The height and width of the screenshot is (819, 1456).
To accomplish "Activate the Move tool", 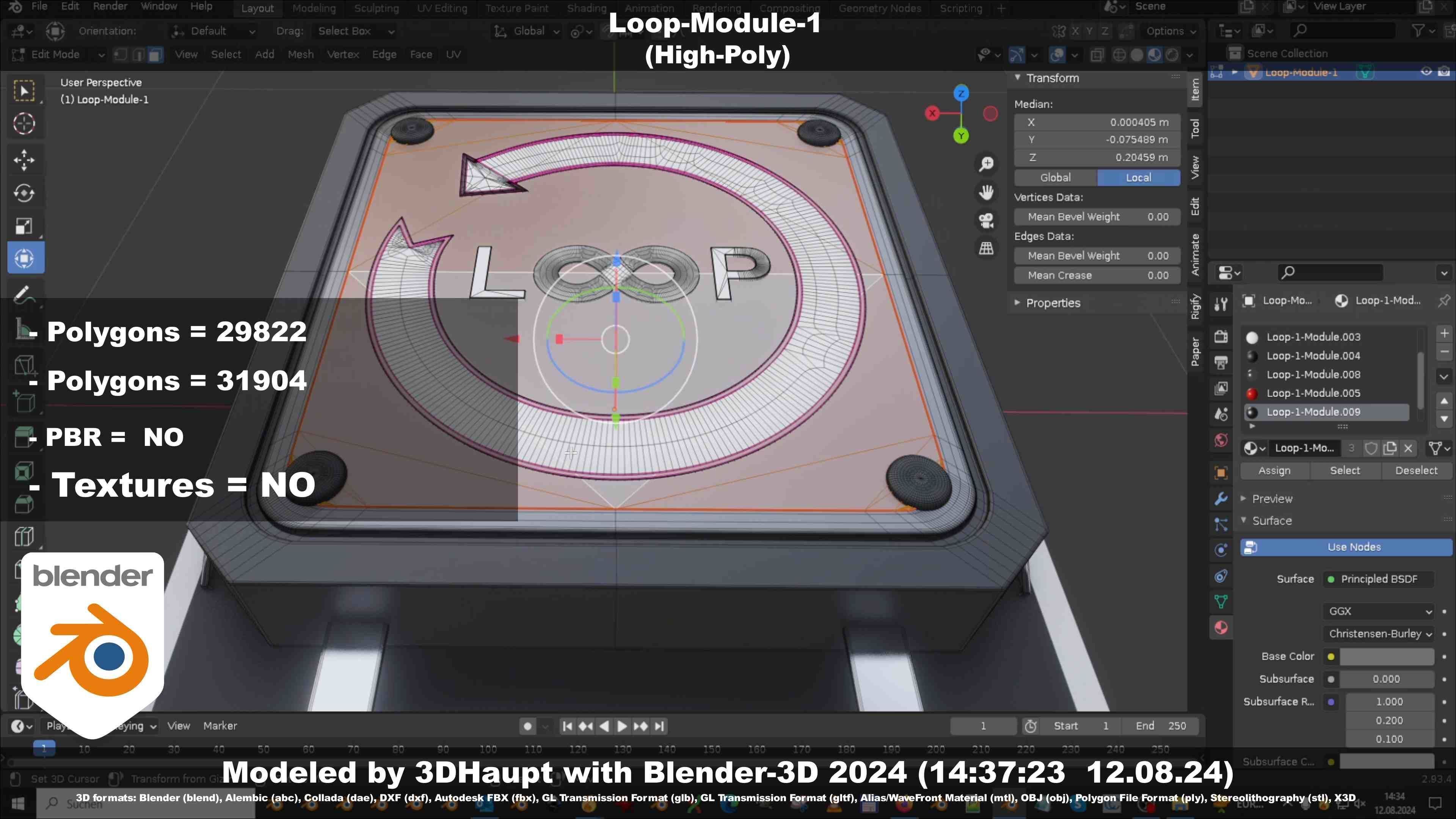I will (24, 160).
